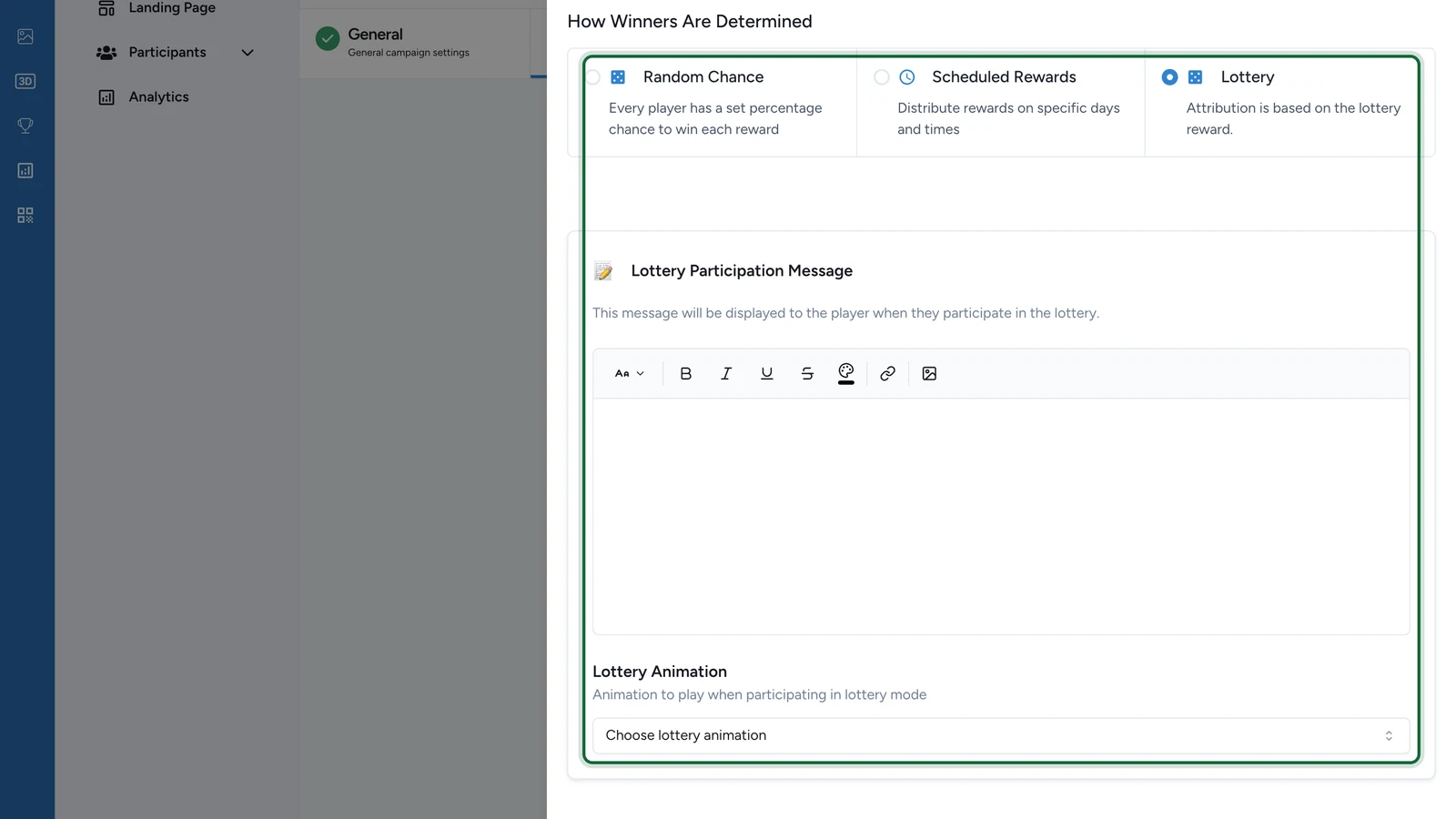
Task: Open the chart icon in left rail
Action: click(25, 170)
